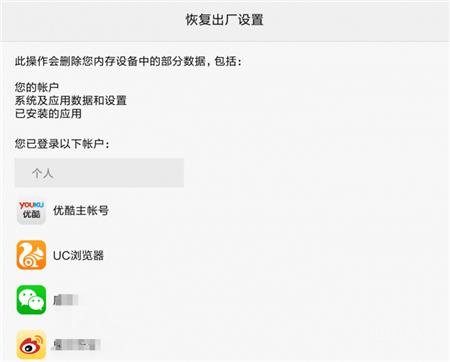Screen dimensions: 450x362
Task: Tap the 优酷 characters inside Youku icon
Action: [31, 215]
